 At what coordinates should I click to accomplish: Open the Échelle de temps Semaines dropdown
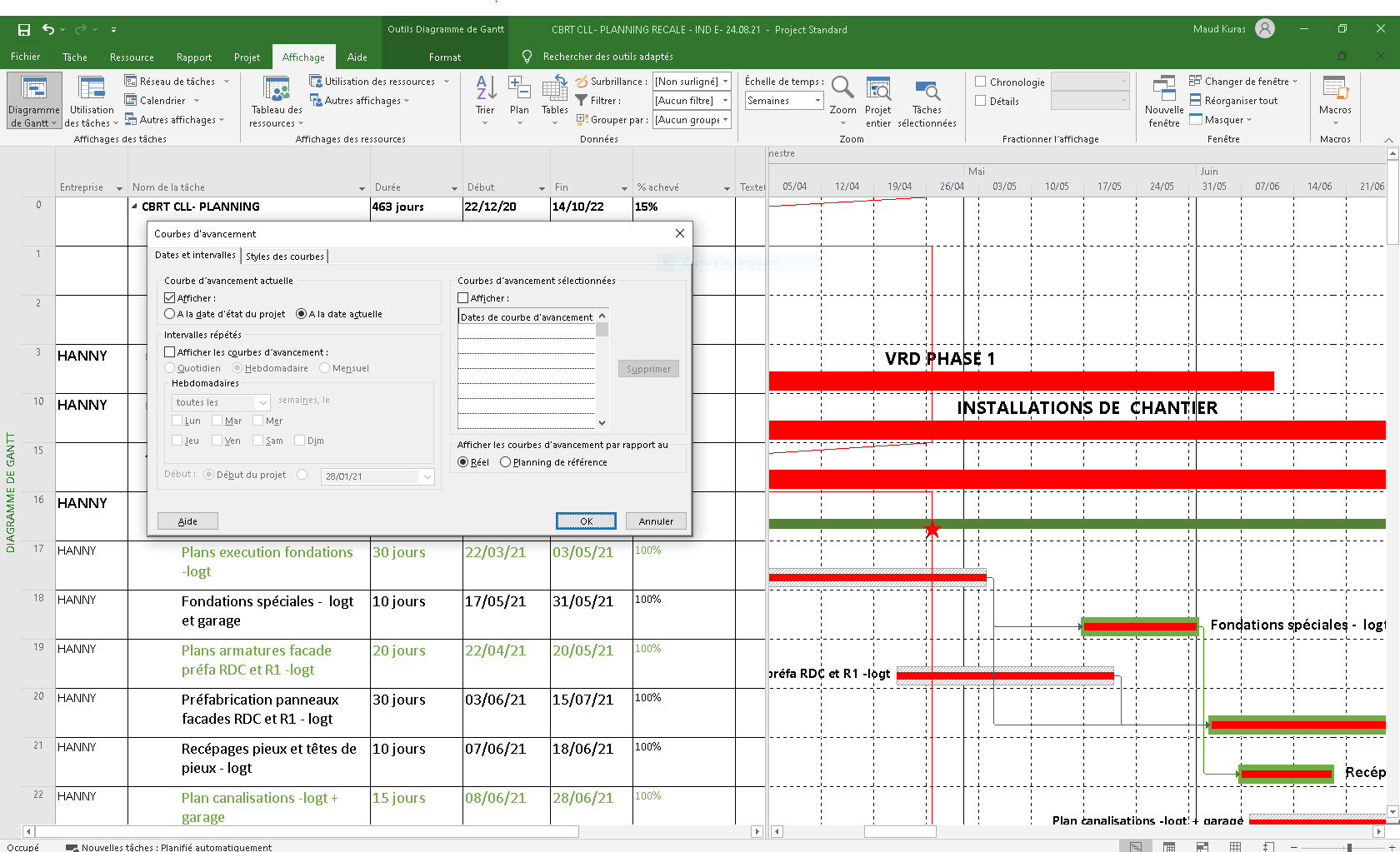pos(817,101)
